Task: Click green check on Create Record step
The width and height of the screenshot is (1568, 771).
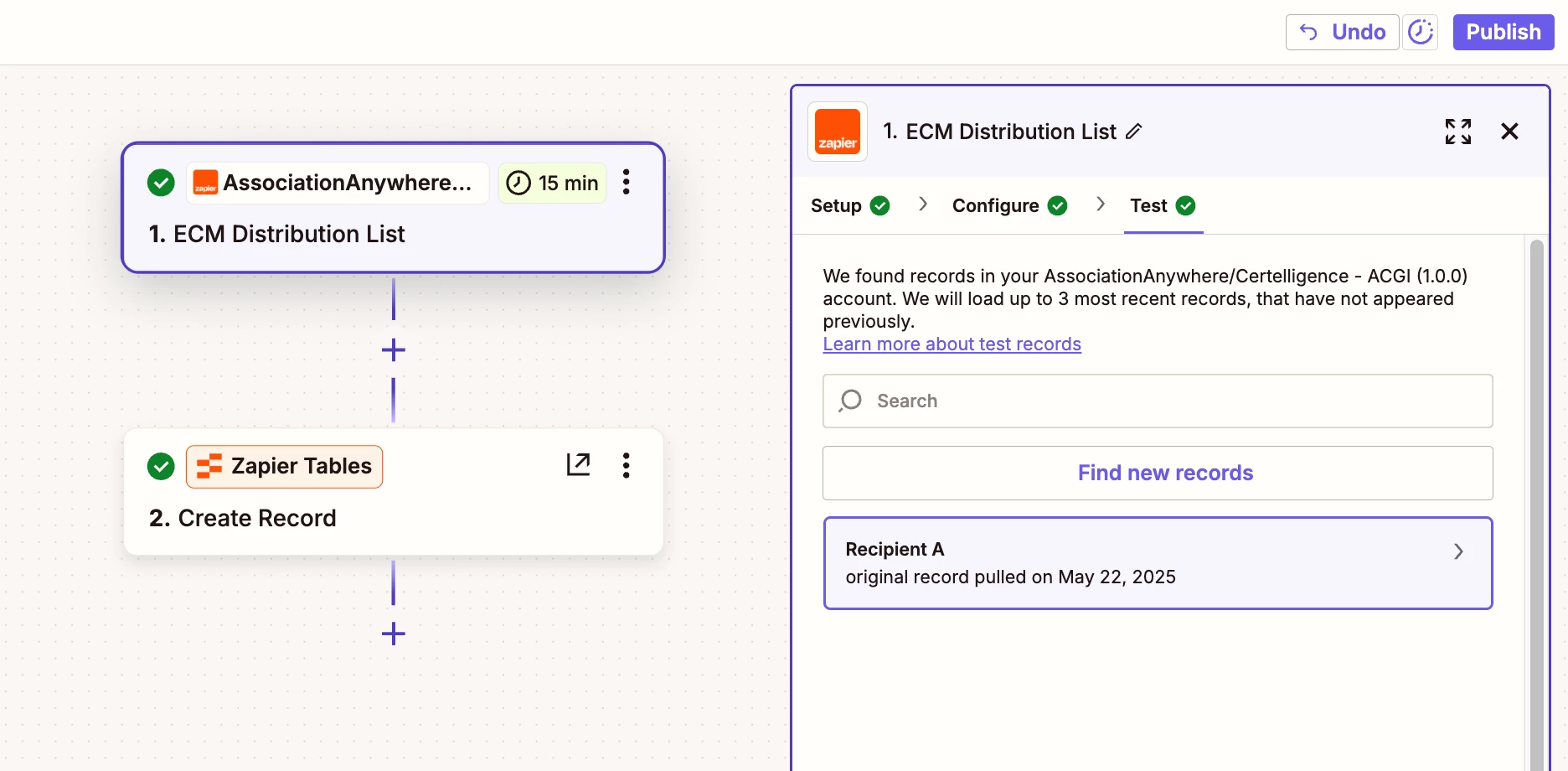Action: [161, 466]
